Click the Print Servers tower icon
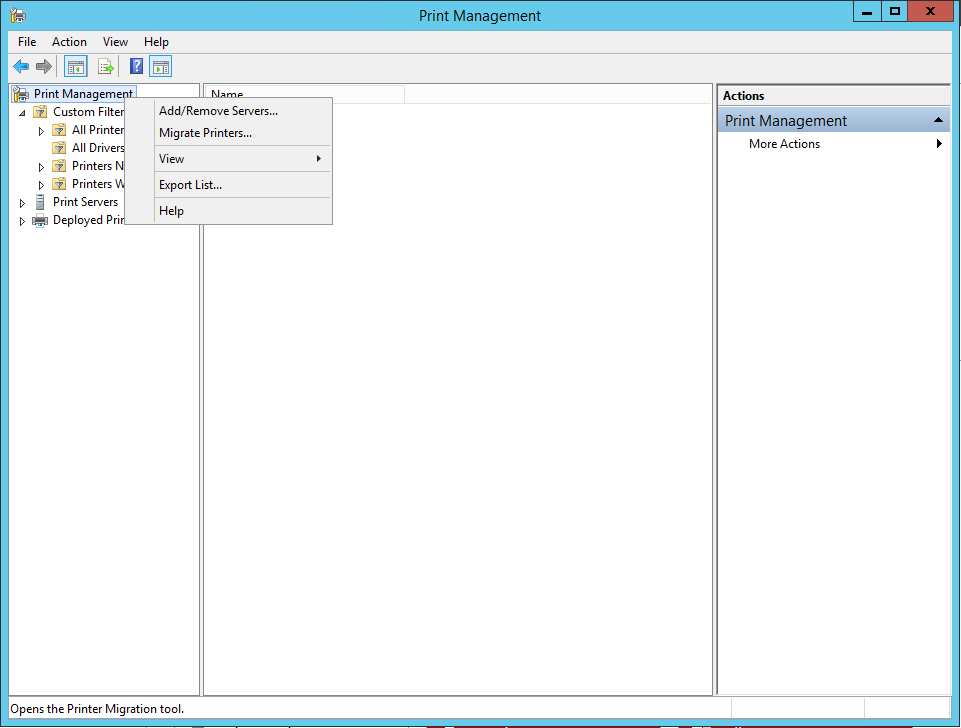The height and width of the screenshot is (728, 961). (40, 202)
